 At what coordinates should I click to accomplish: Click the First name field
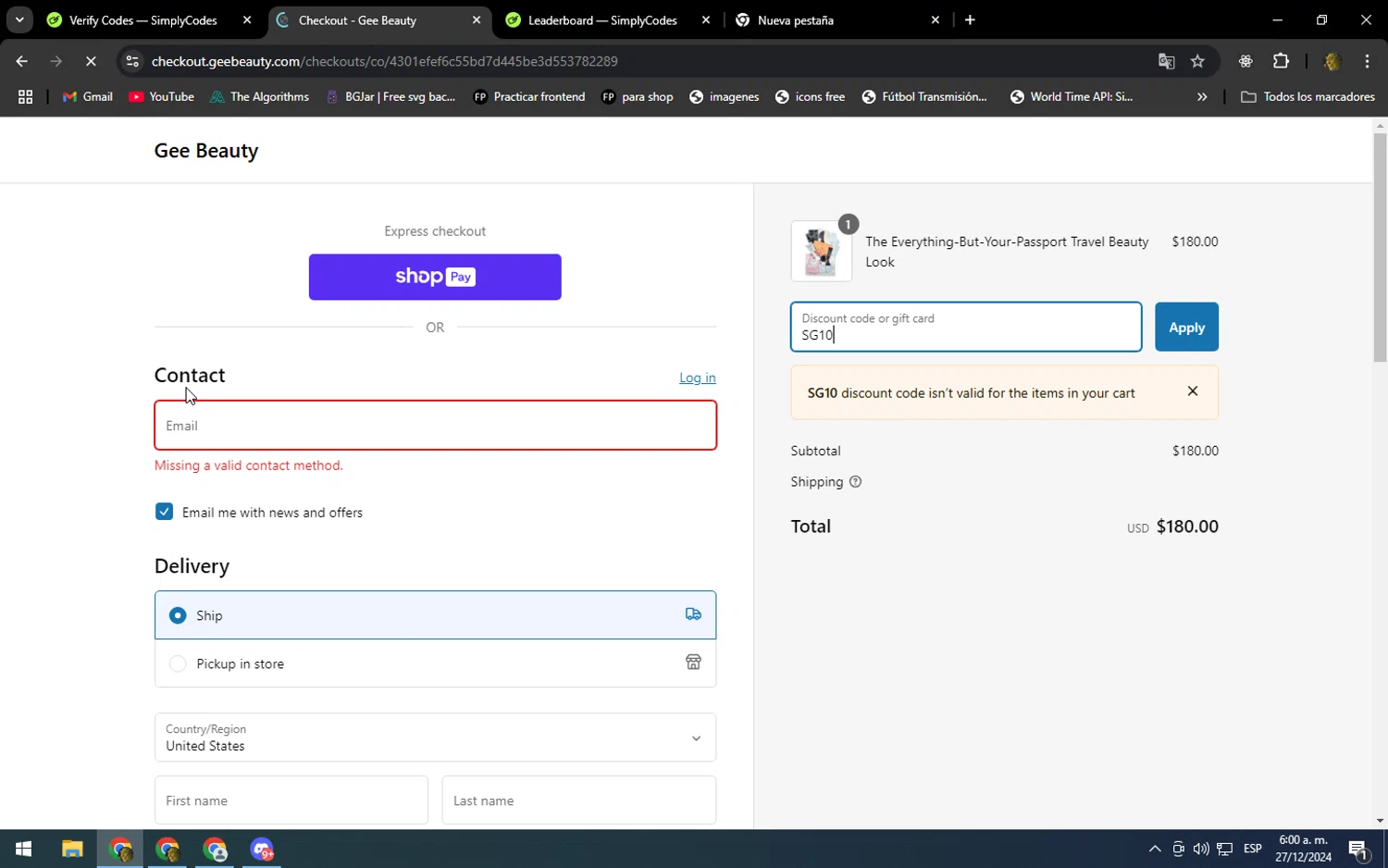(291, 800)
